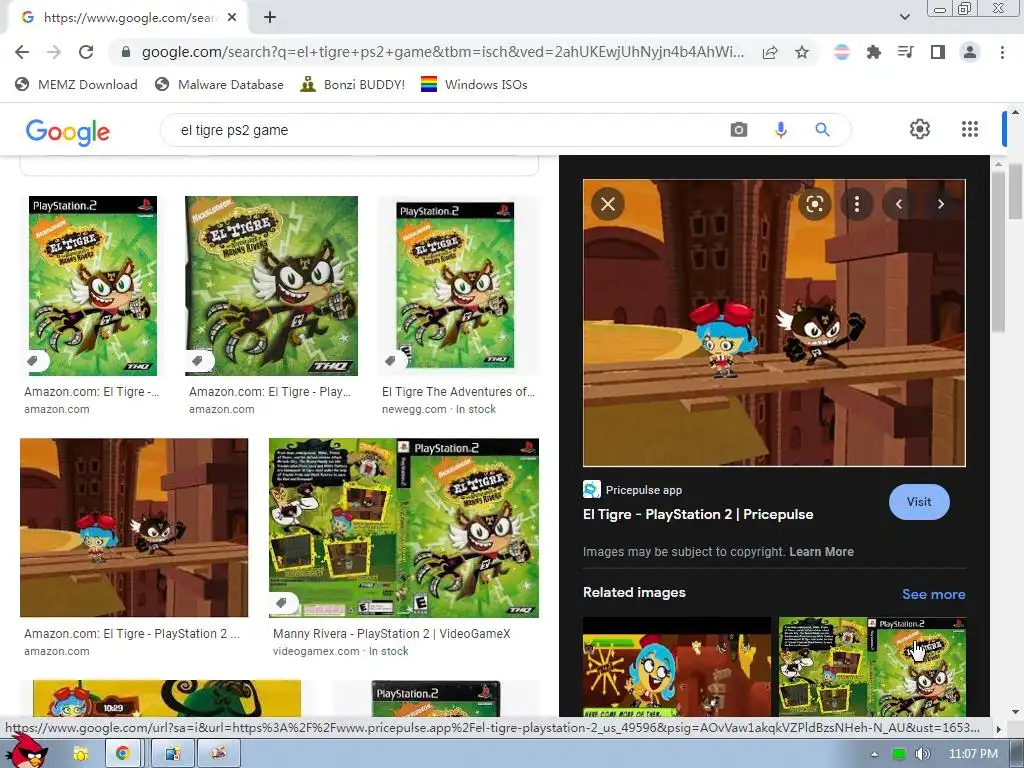Click the blue magnifier search button
The width and height of the screenshot is (1024, 768).
pyautogui.click(x=822, y=129)
